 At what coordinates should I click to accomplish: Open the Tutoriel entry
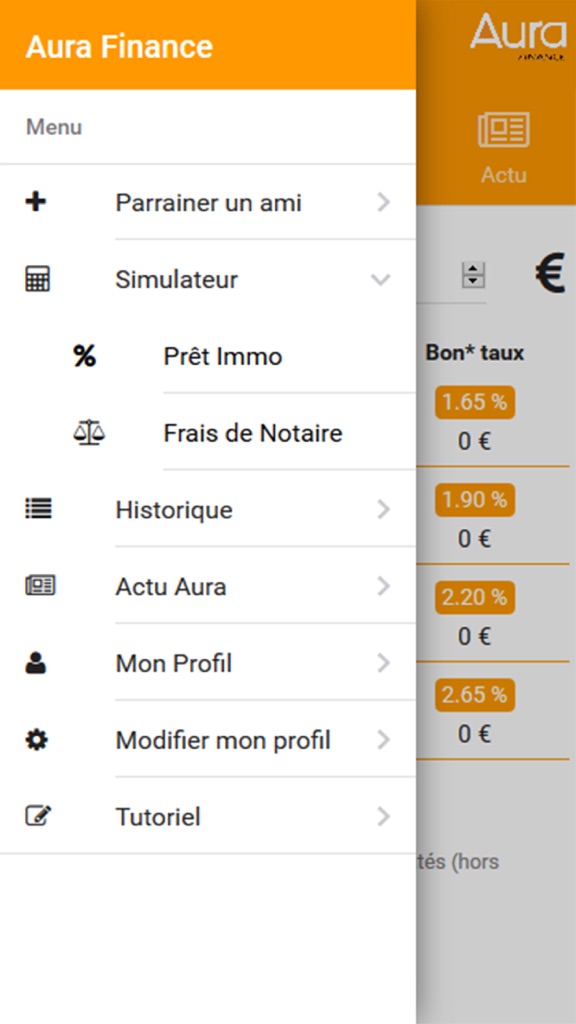tap(208, 816)
